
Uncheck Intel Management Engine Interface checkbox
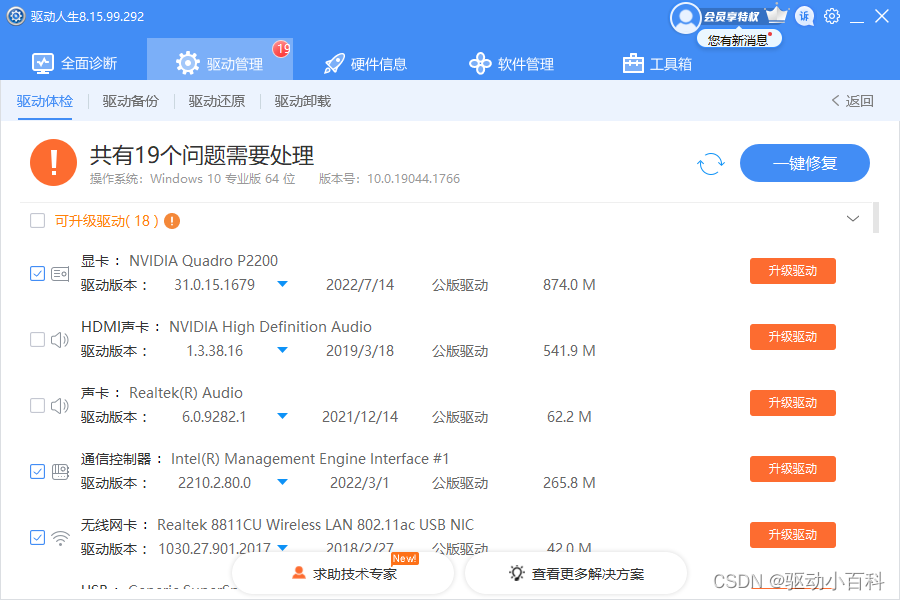click(x=37, y=471)
